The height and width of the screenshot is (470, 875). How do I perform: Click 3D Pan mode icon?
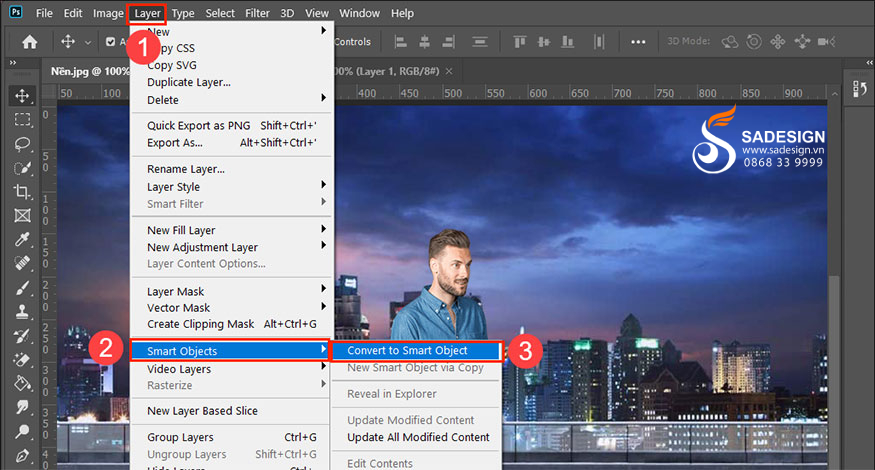coord(778,42)
